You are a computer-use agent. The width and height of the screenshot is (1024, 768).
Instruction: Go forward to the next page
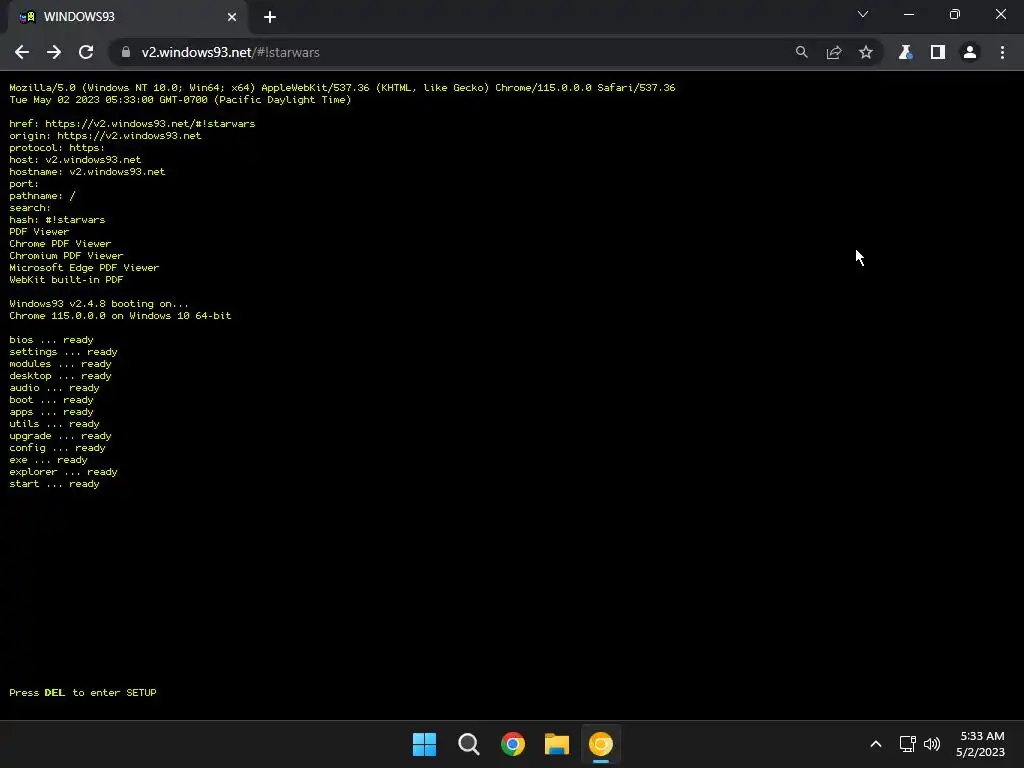coord(54,52)
